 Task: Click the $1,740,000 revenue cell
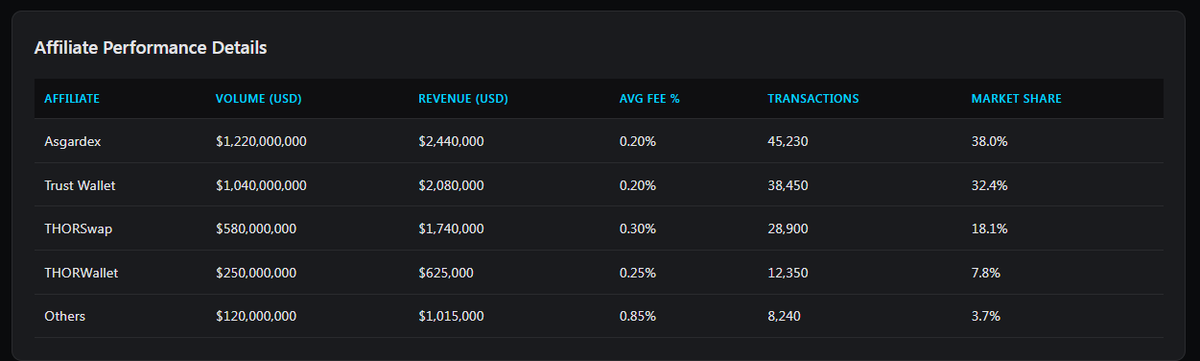[x=451, y=229]
